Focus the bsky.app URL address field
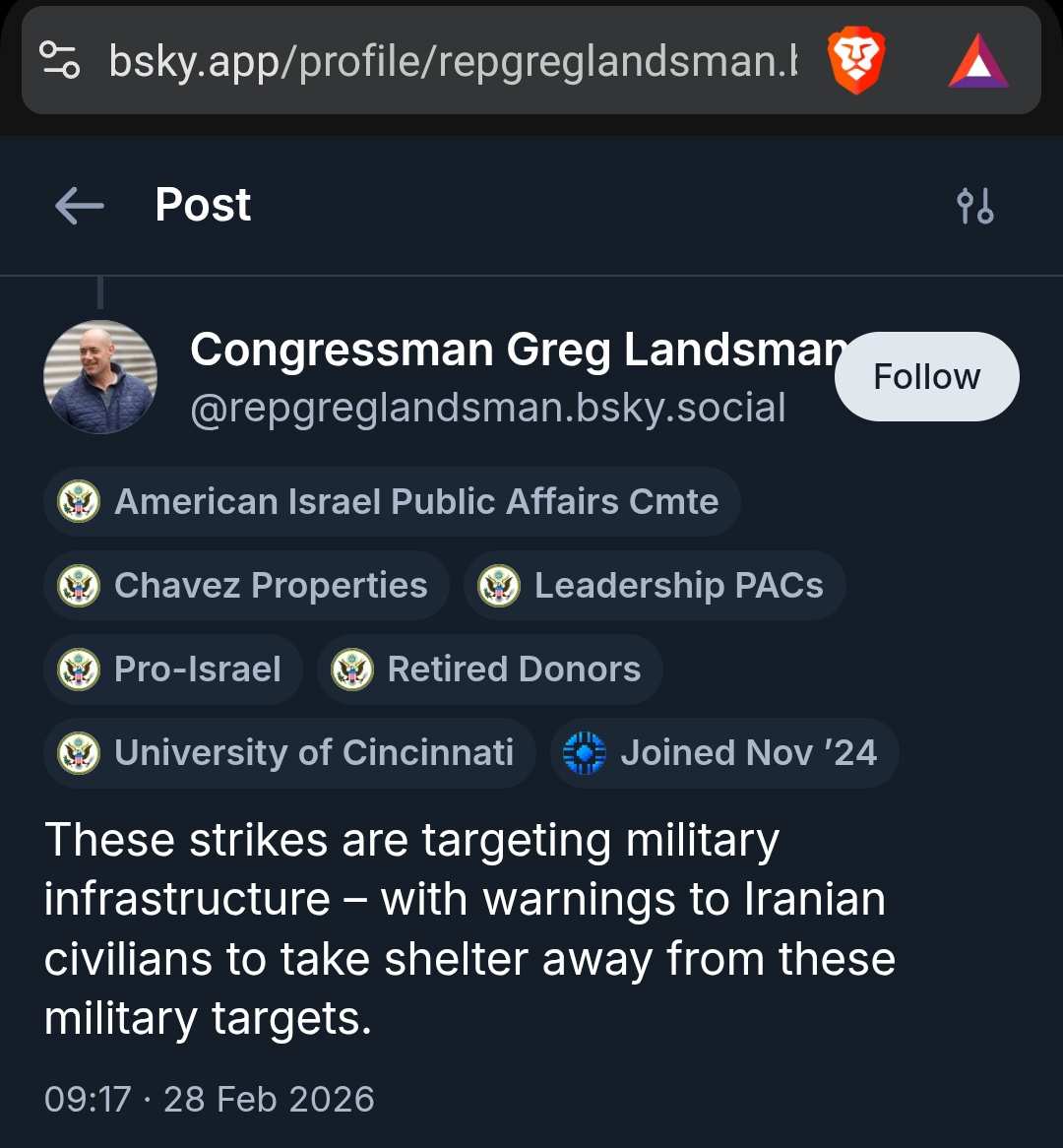The width and height of the screenshot is (1063, 1148). coord(453,61)
